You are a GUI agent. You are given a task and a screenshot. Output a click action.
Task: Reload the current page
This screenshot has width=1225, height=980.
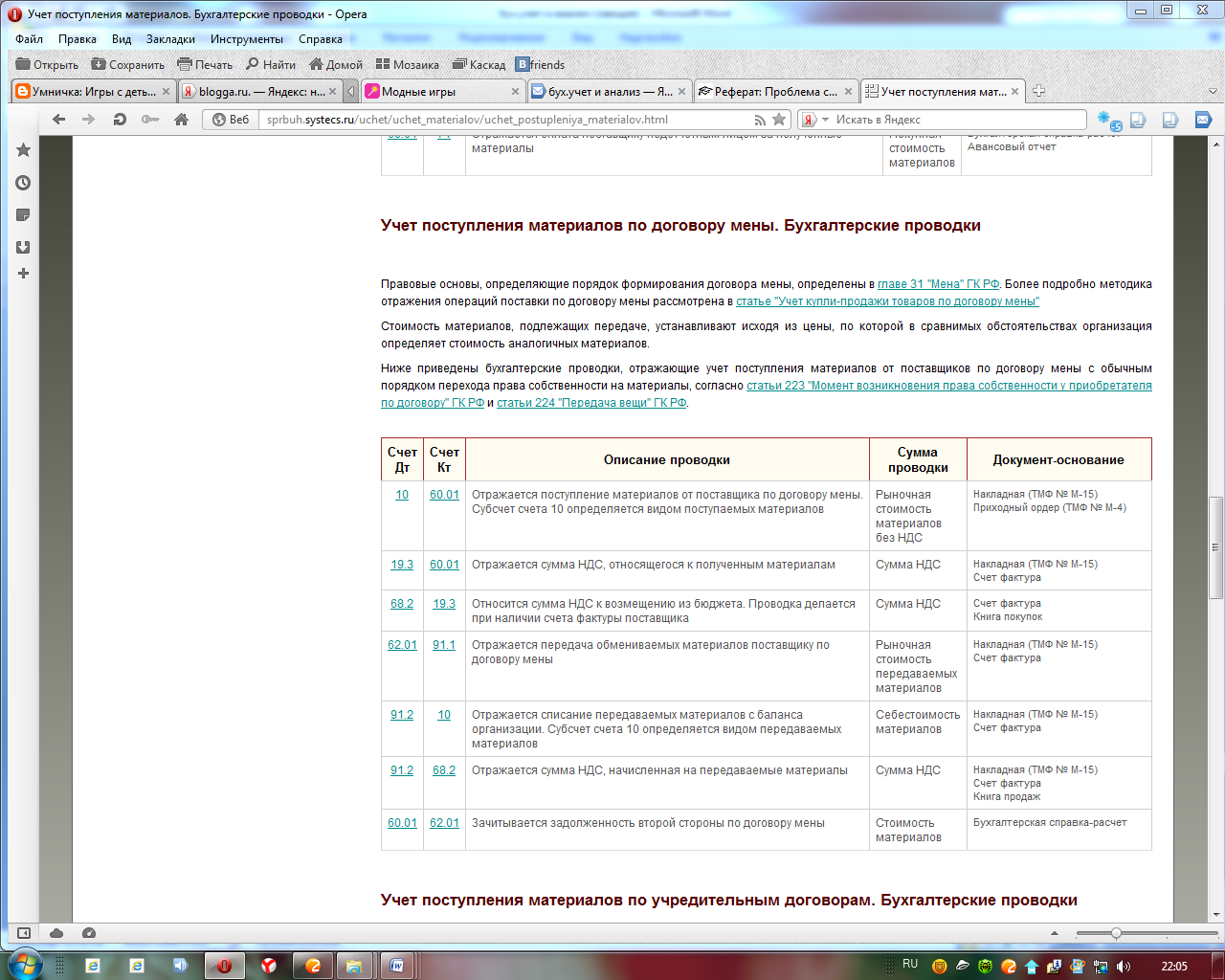[120, 120]
